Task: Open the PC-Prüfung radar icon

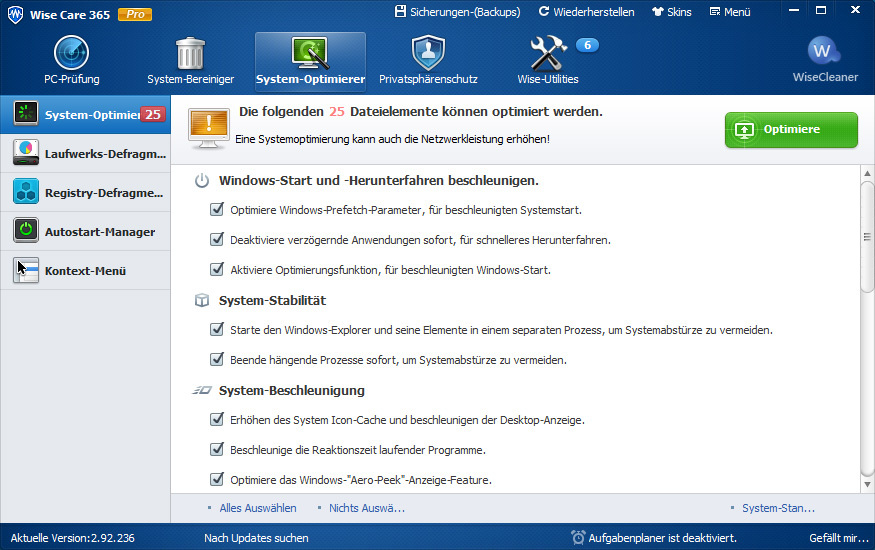Action: pos(71,54)
